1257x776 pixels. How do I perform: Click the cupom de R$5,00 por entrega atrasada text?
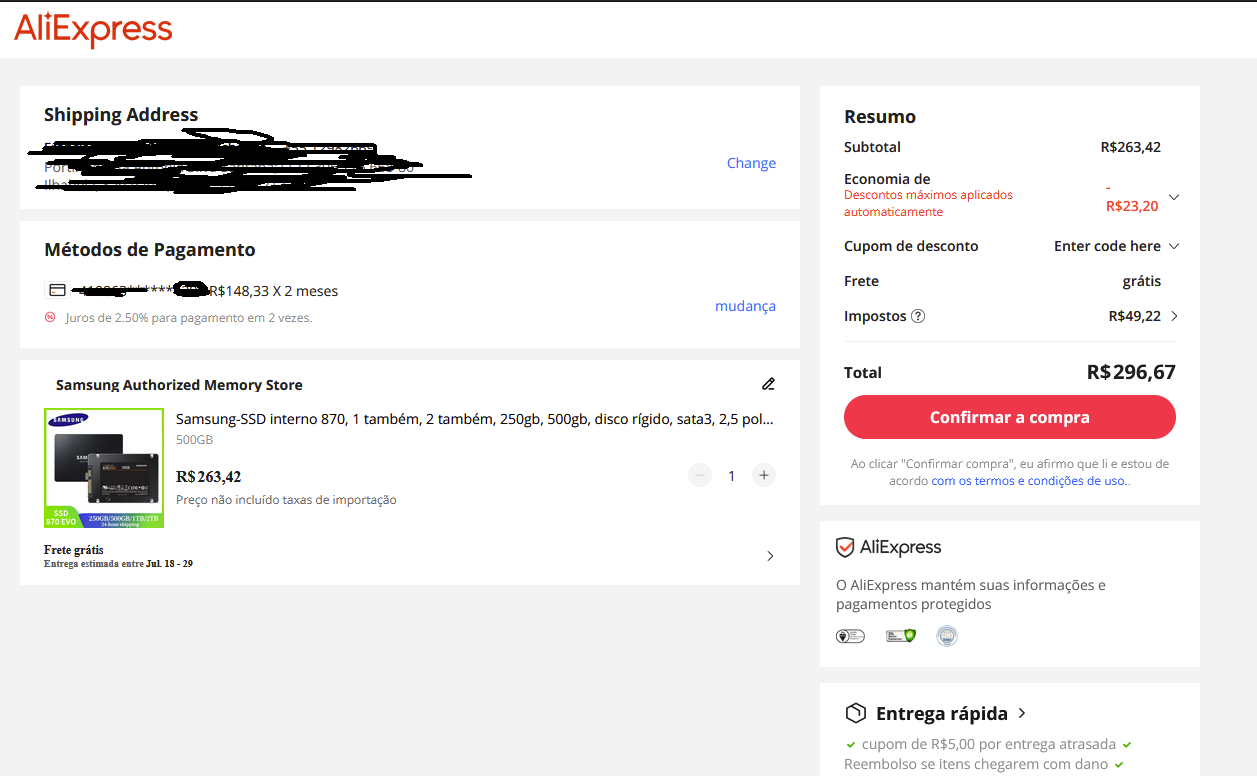[x=987, y=744]
